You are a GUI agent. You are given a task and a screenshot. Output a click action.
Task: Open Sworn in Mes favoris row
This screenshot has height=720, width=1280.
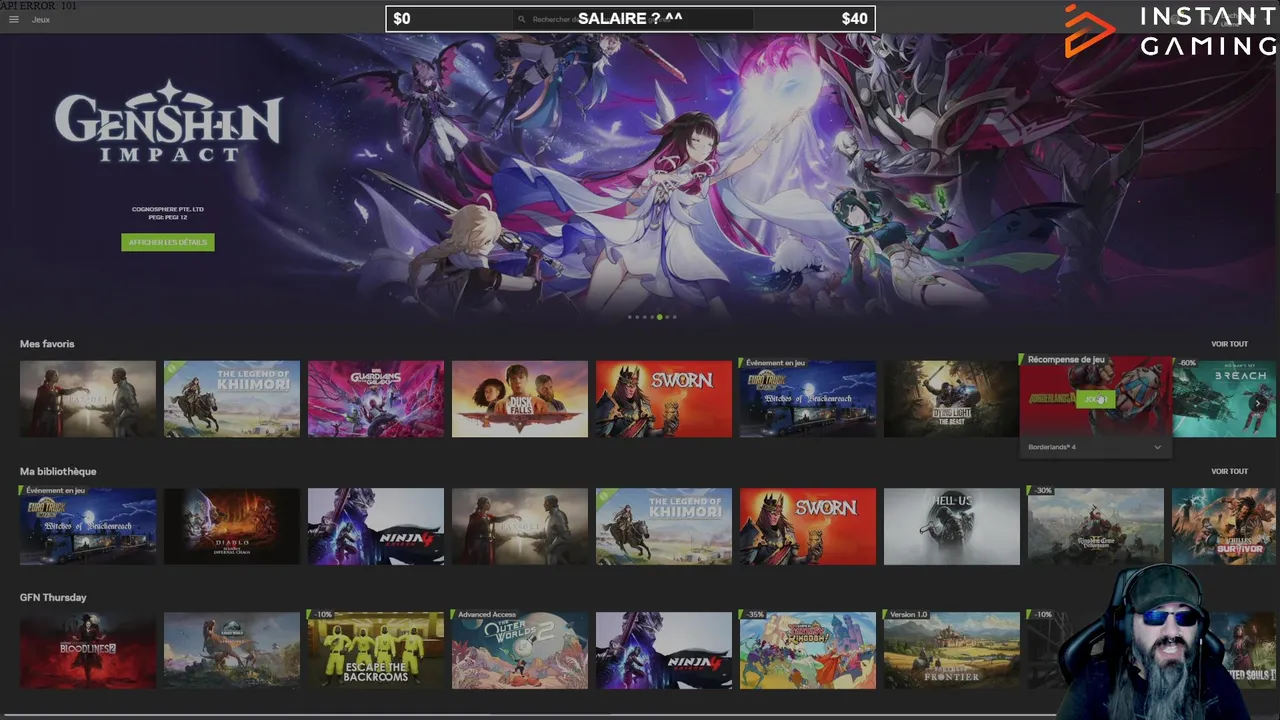[664, 399]
